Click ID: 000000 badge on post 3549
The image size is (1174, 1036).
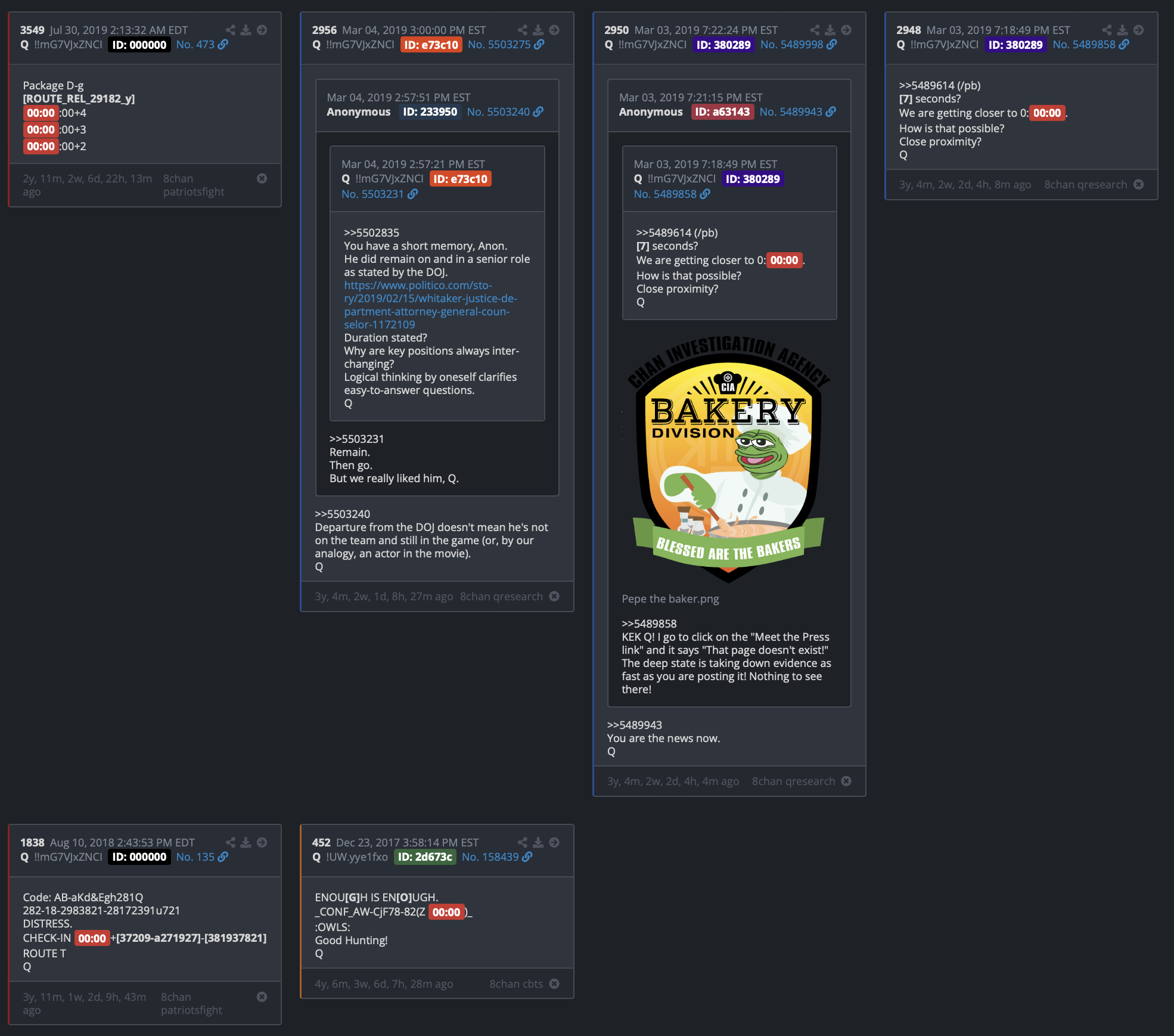coord(139,45)
